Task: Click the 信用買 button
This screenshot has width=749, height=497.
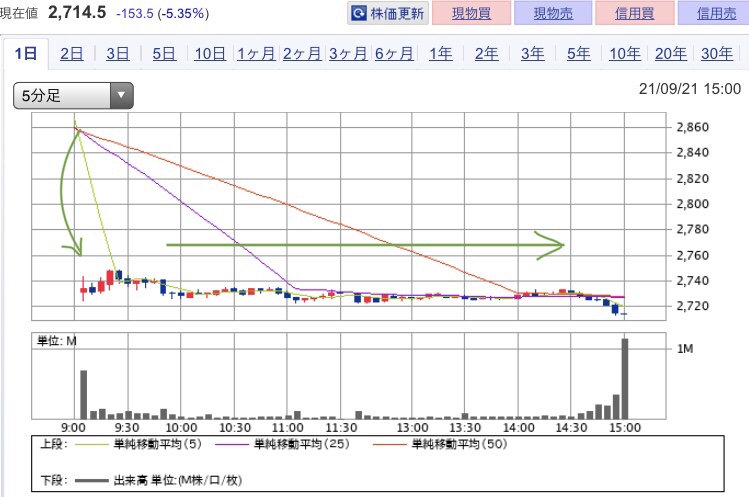Action: (x=635, y=13)
